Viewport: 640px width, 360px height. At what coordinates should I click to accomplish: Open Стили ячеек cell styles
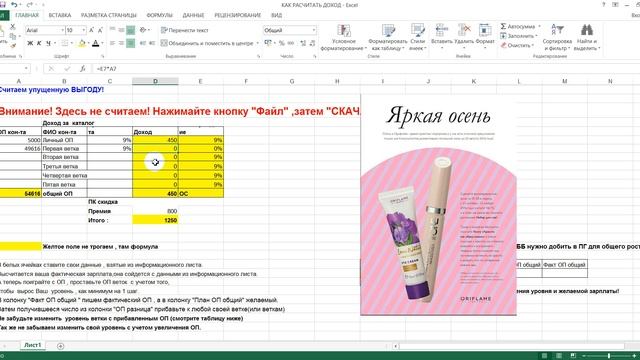(418, 37)
